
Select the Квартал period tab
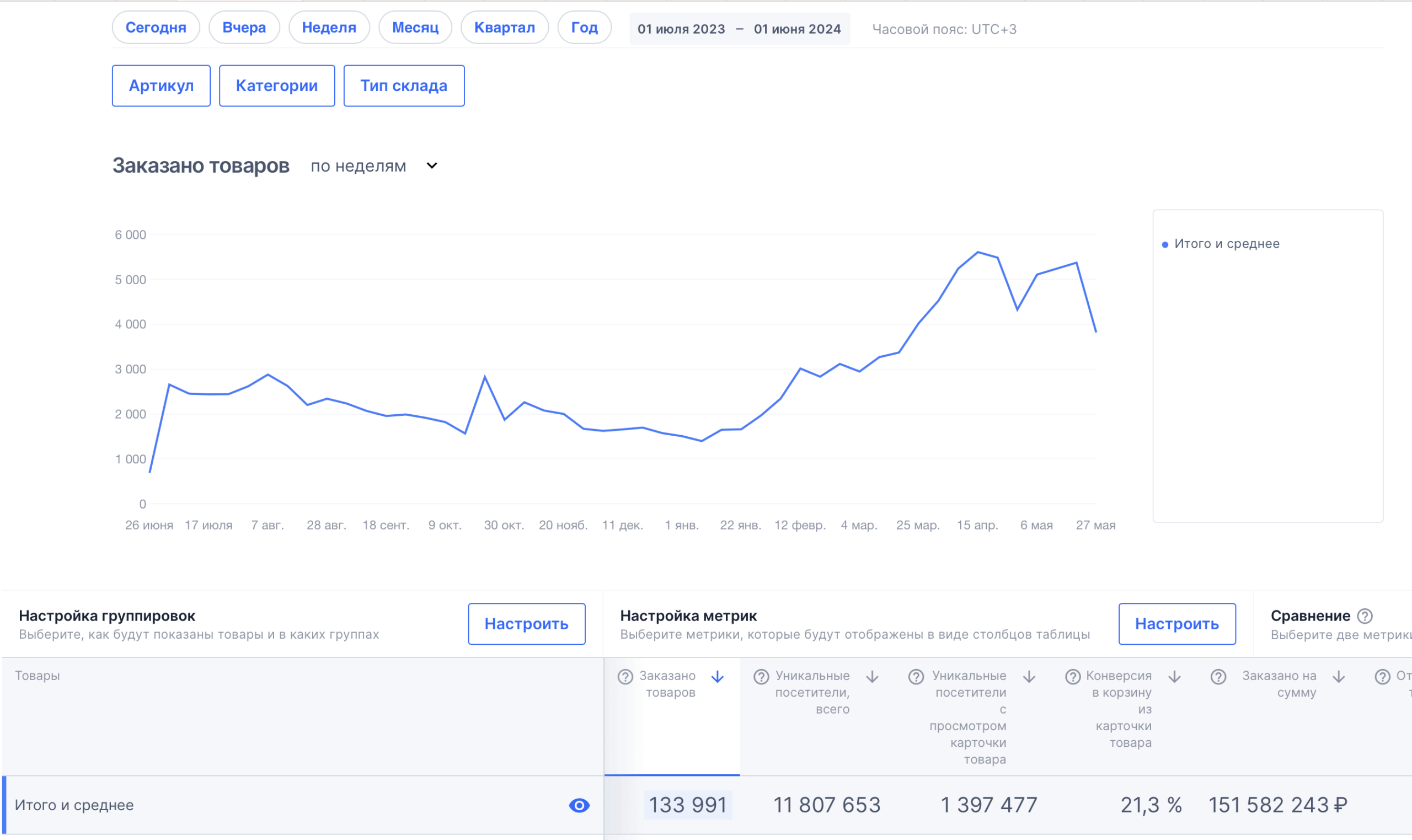504,27
